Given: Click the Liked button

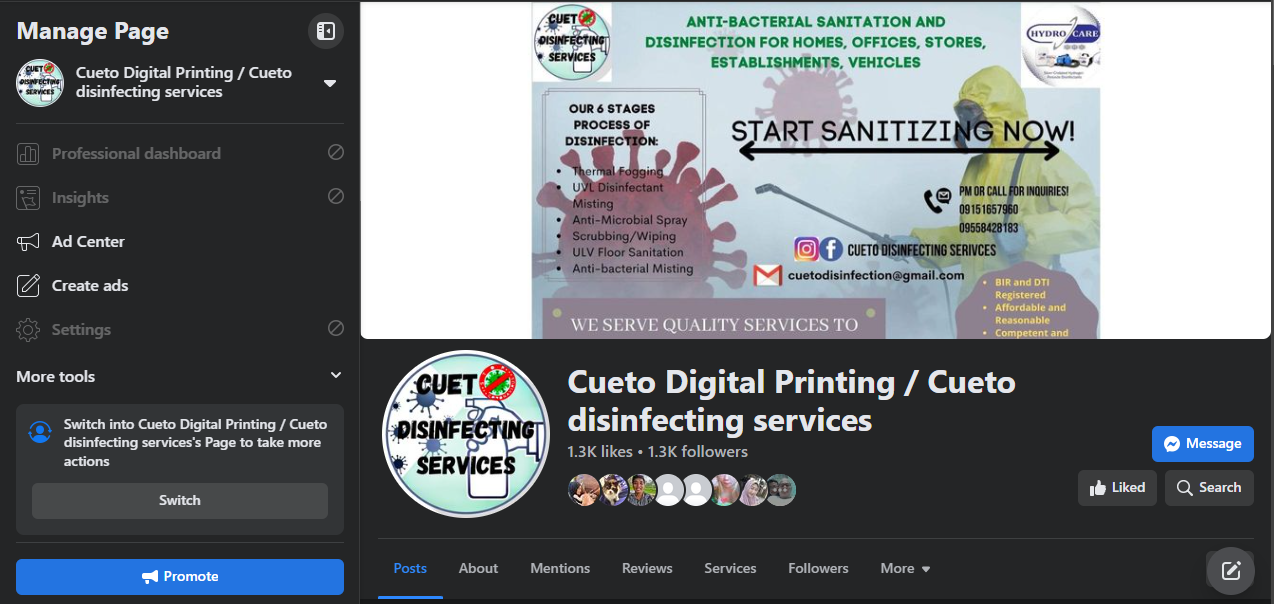Looking at the screenshot, I should 1117,488.
